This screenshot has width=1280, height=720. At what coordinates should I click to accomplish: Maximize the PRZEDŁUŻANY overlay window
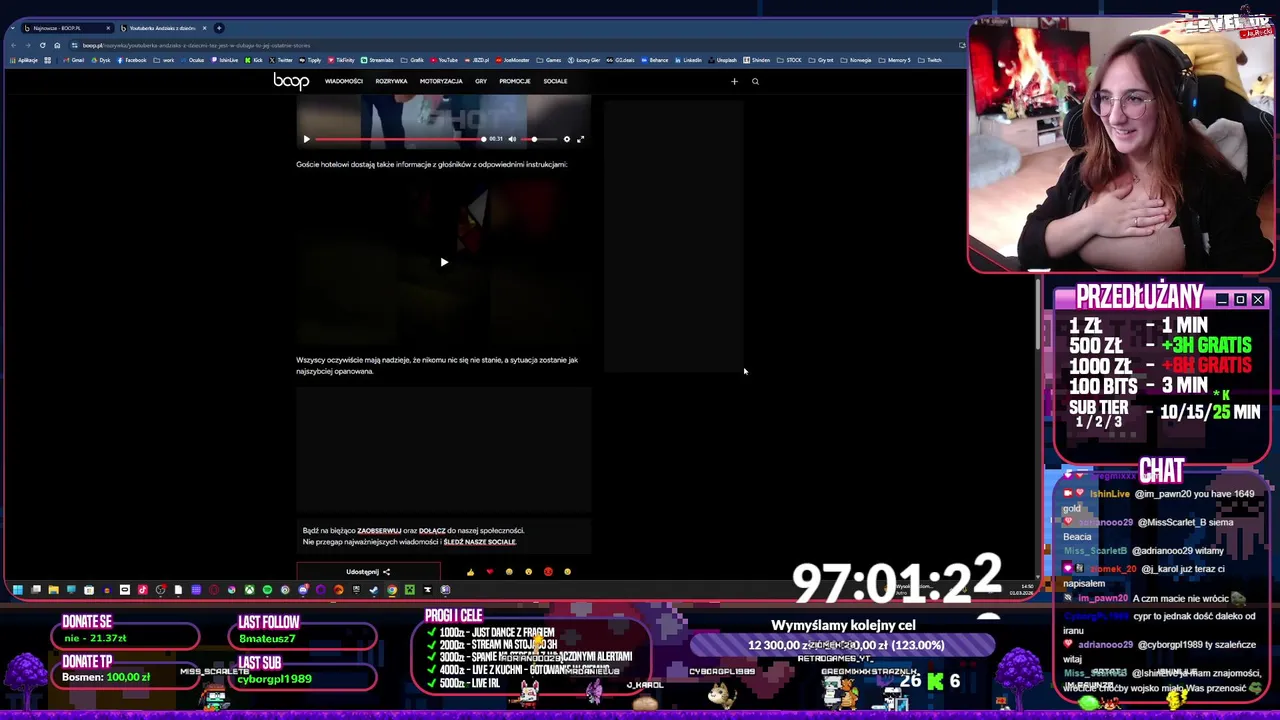(x=1240, y=300)
